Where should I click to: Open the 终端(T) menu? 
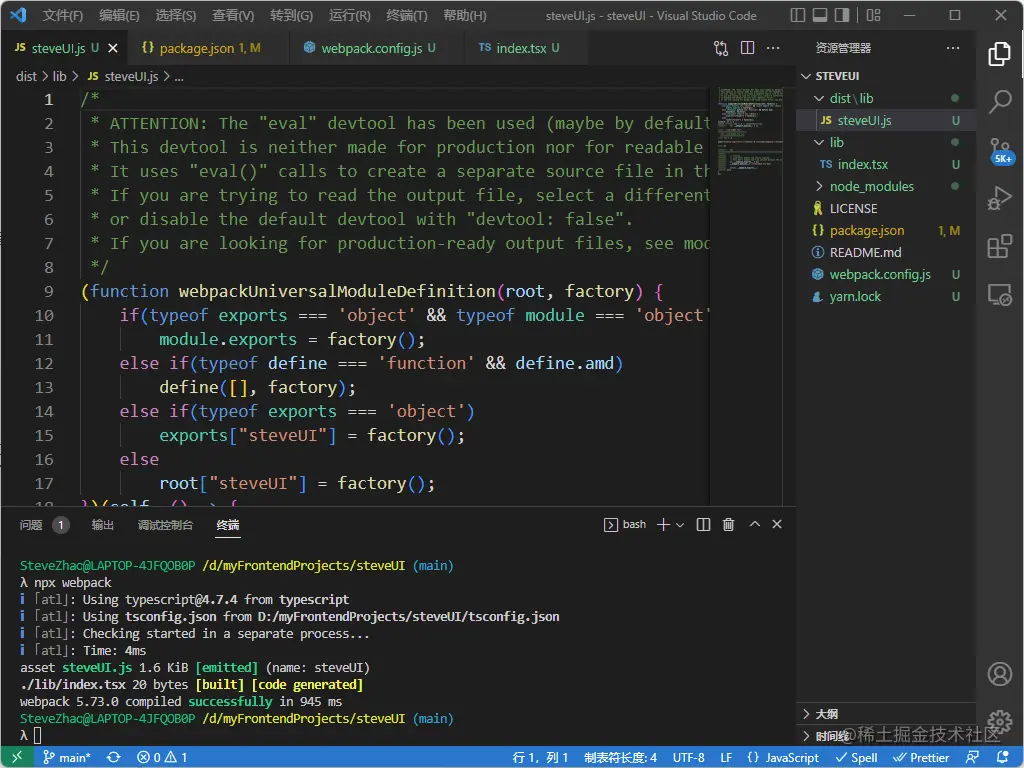[x=406, y=16]
